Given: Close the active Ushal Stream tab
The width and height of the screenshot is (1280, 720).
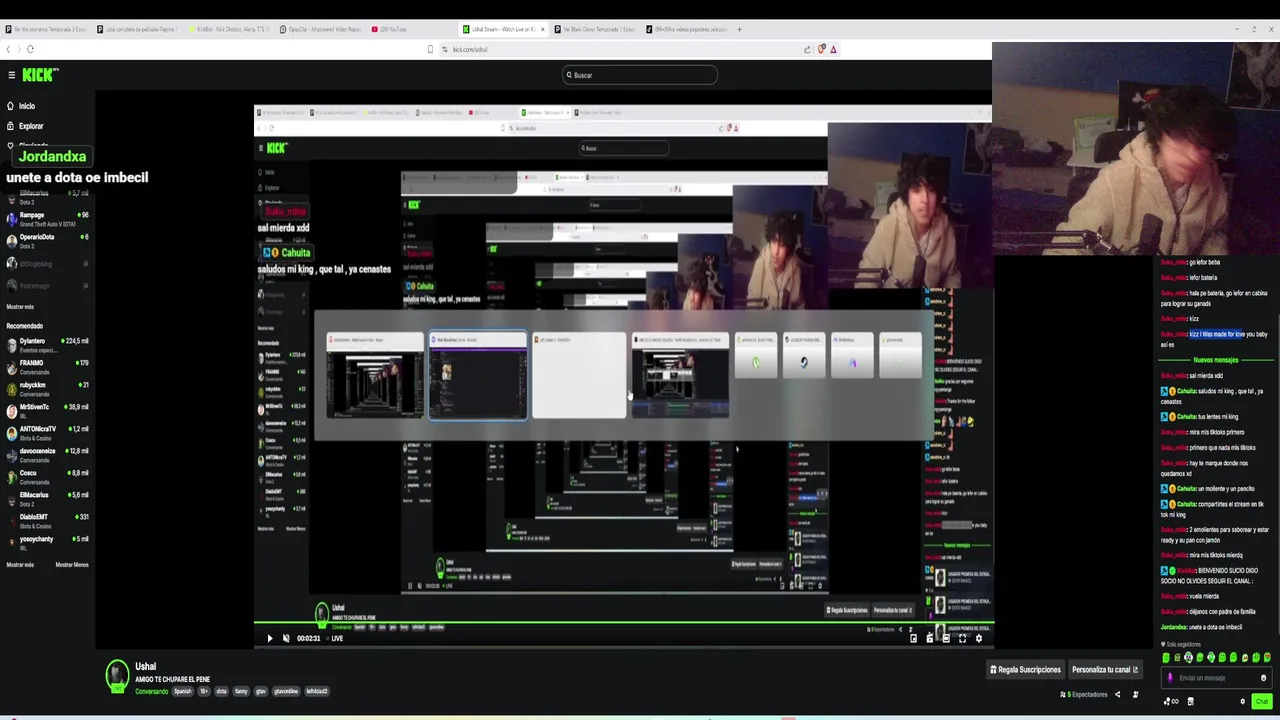Looking at the screenshot, I should (542, 29).
